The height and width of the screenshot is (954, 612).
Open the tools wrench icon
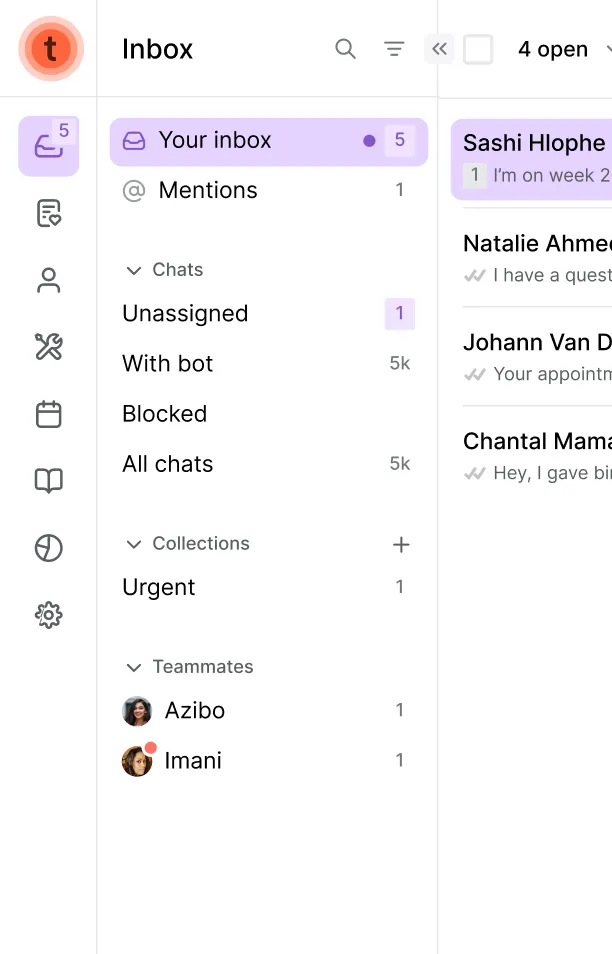tap(48, 347)
